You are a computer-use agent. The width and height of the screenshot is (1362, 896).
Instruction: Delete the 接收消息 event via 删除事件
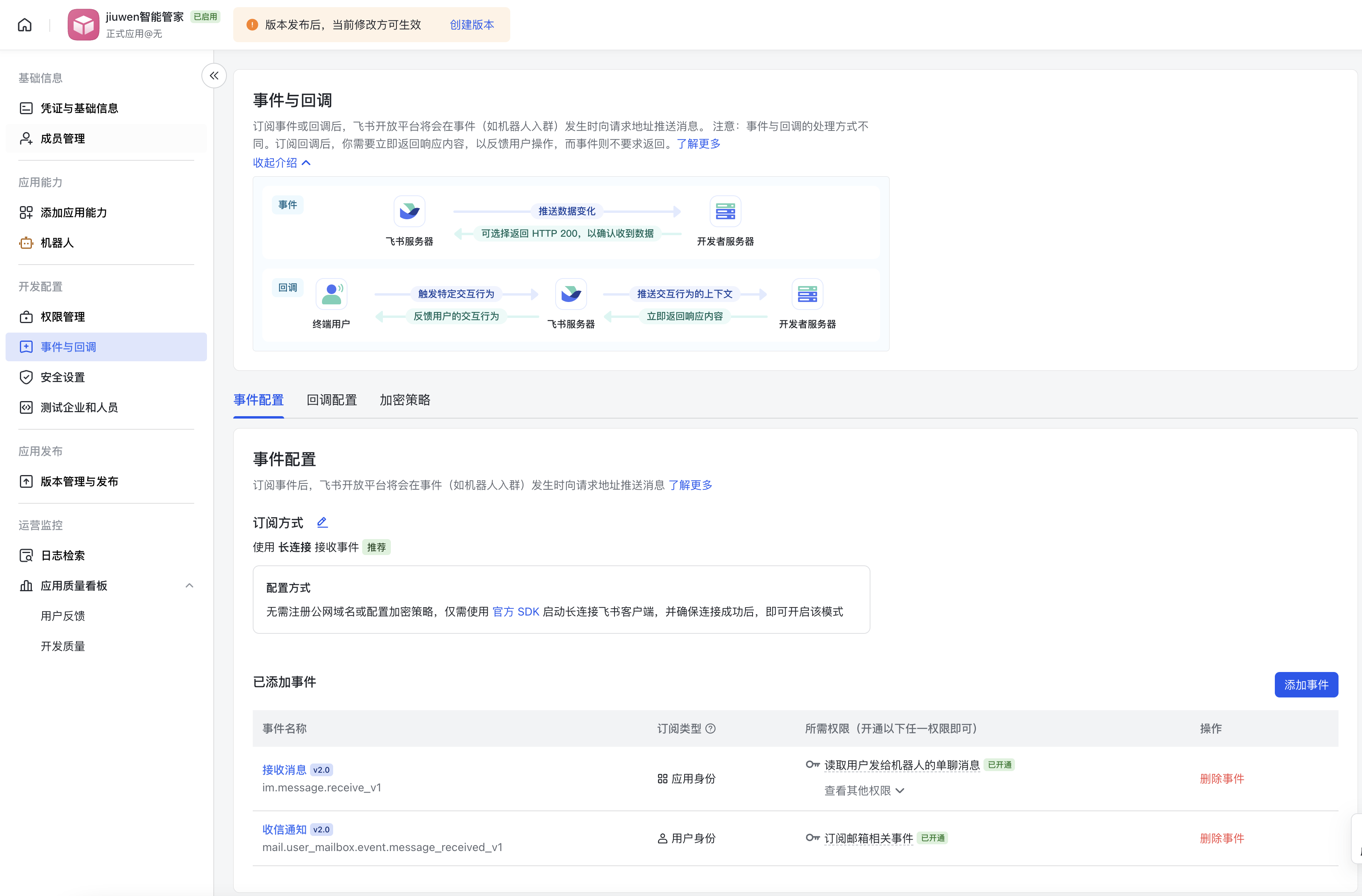pyautogui.click(x=1222, y=778)
